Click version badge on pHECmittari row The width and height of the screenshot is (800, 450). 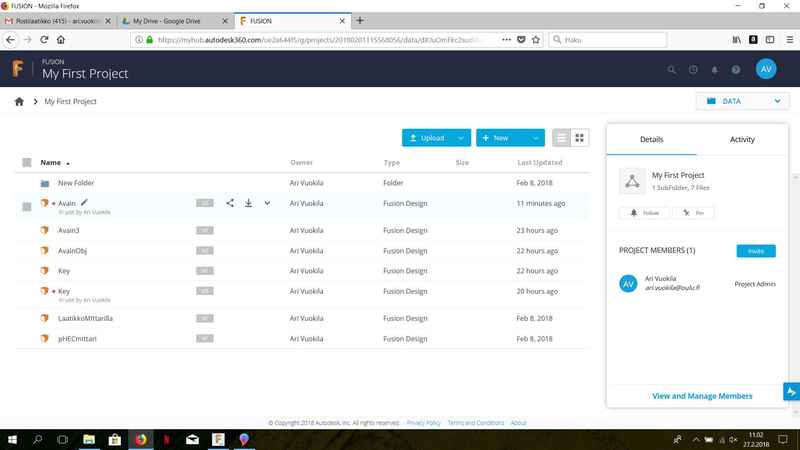(x=205, y=338)
